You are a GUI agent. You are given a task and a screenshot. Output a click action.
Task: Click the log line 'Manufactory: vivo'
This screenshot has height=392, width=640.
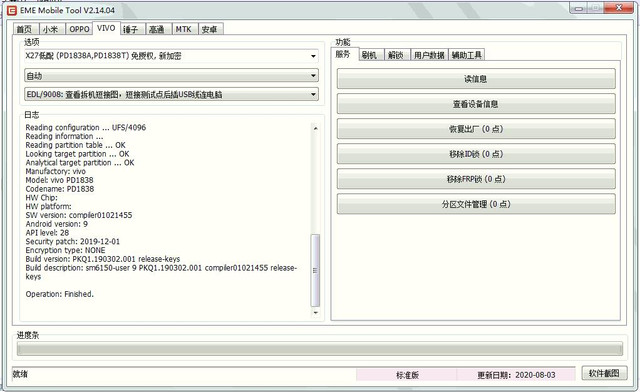(x=56, y=172)
